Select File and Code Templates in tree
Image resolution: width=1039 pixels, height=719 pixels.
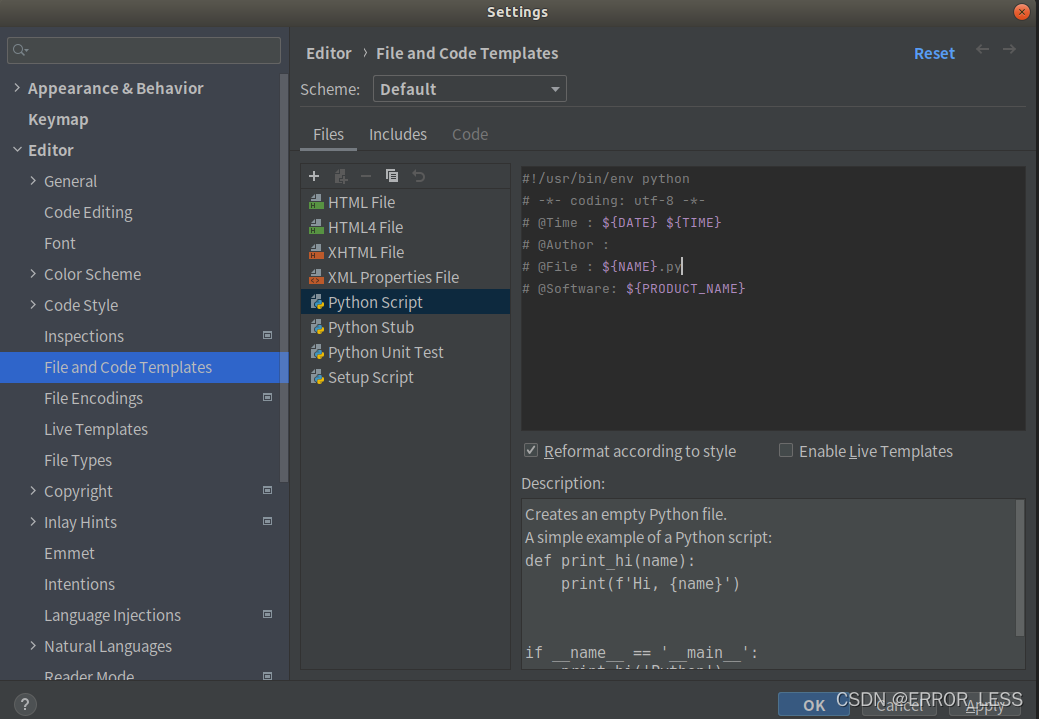(x=144, y=367)
